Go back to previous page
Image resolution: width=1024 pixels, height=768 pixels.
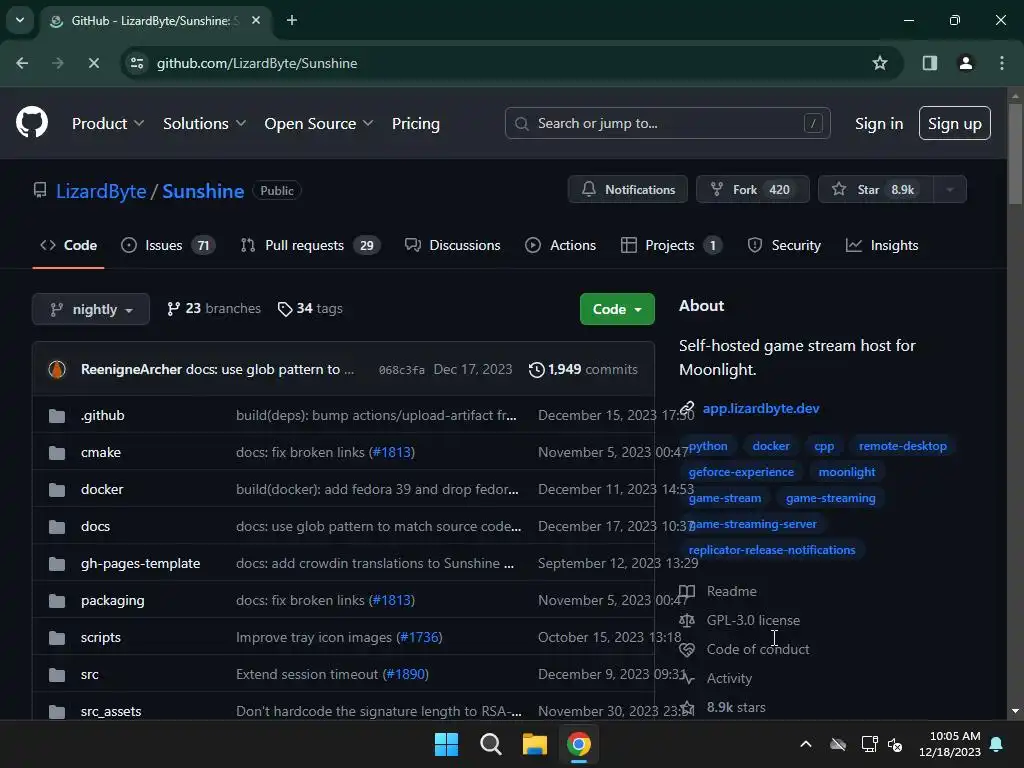[x=22, y=63]
